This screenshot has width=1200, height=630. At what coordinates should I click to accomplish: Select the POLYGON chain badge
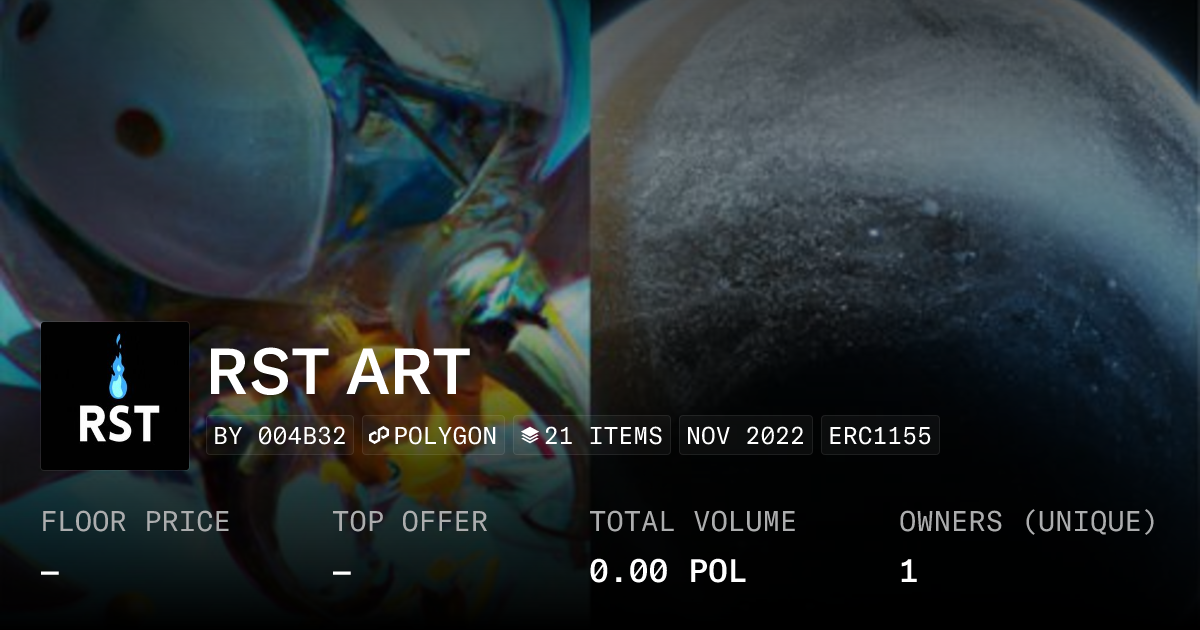pos(433,436)
